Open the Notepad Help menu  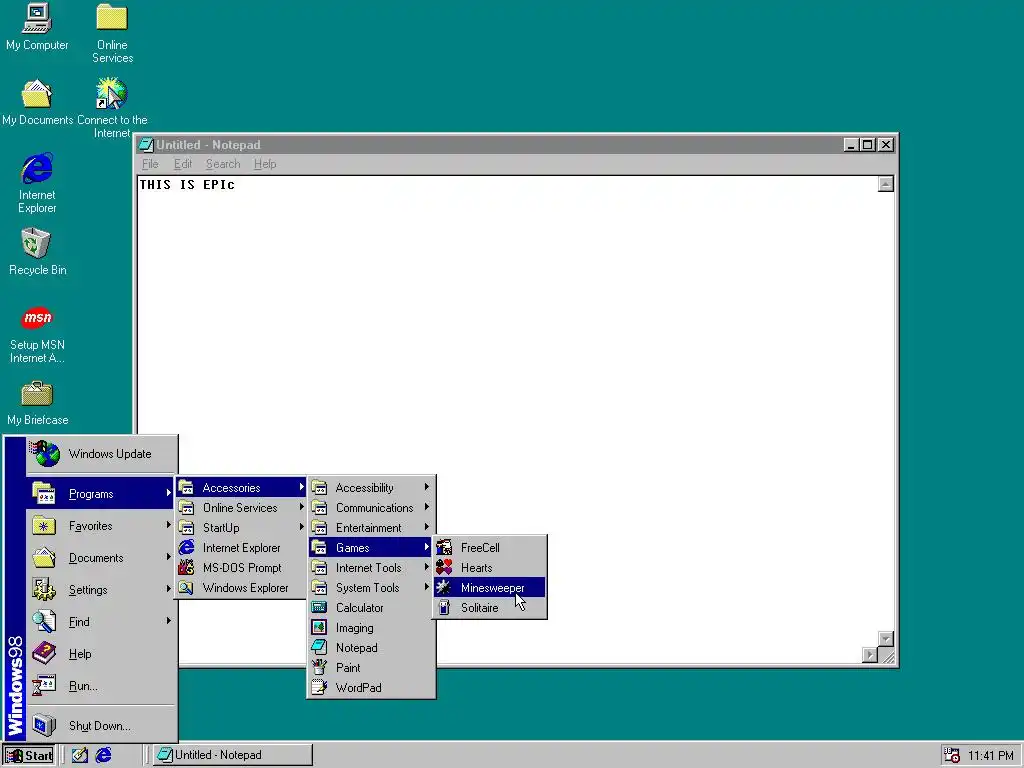pos(265,164)
